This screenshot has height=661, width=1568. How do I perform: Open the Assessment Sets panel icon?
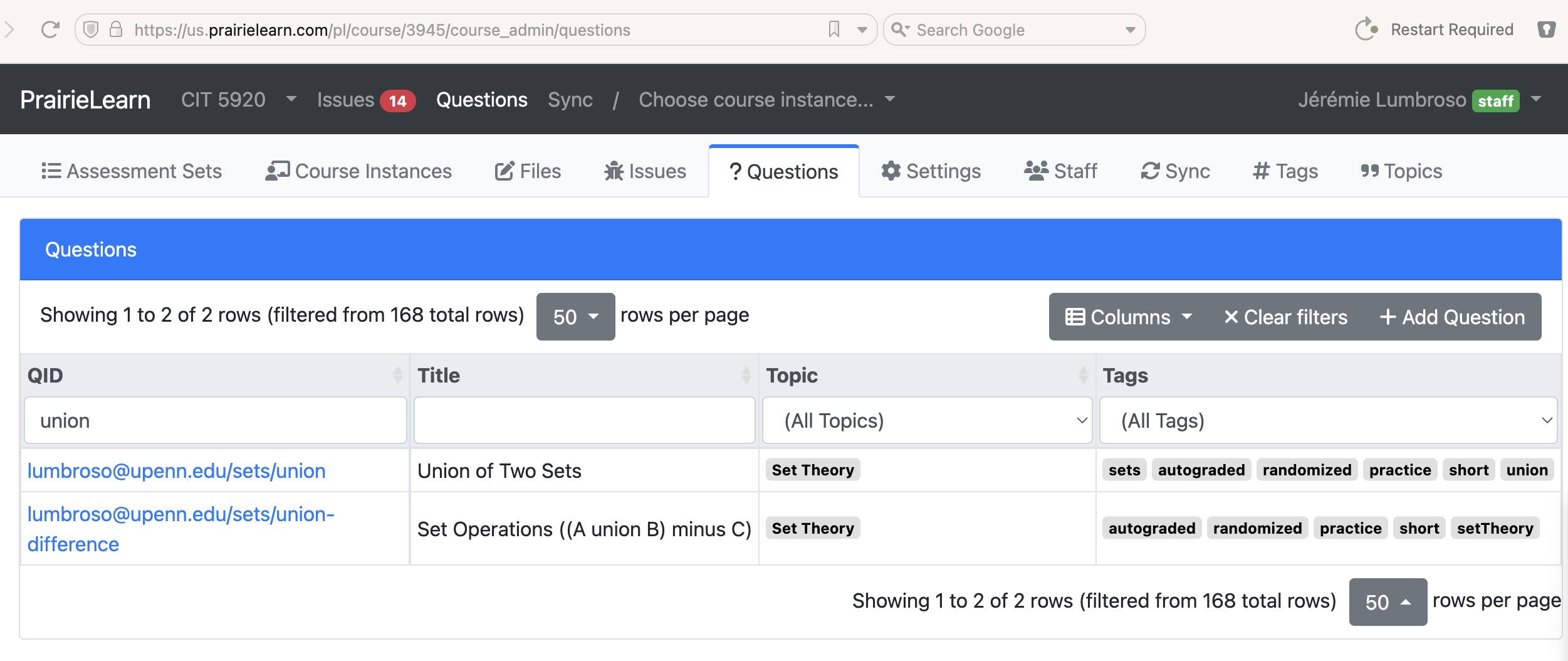[x=51, y=171]
